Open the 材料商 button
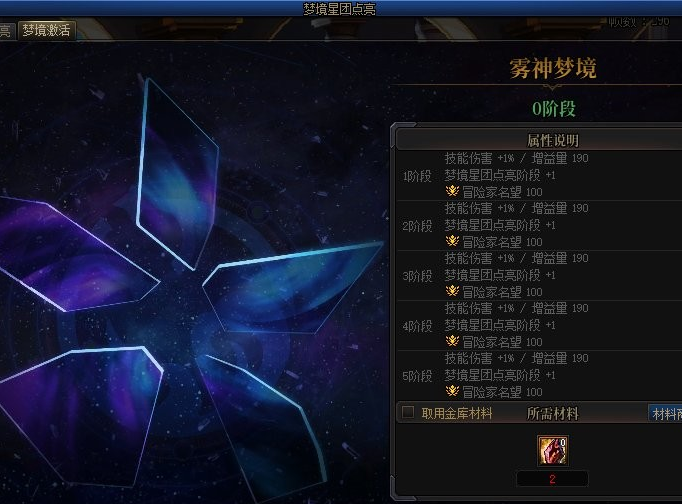This screenshot has height=504, width=682. pos(665,414)
